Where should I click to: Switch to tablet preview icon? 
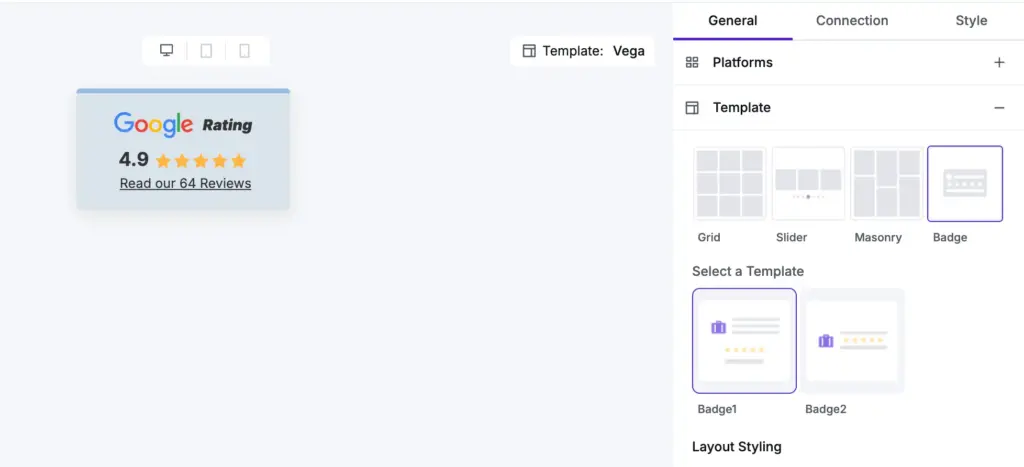(x=206, y=50)
